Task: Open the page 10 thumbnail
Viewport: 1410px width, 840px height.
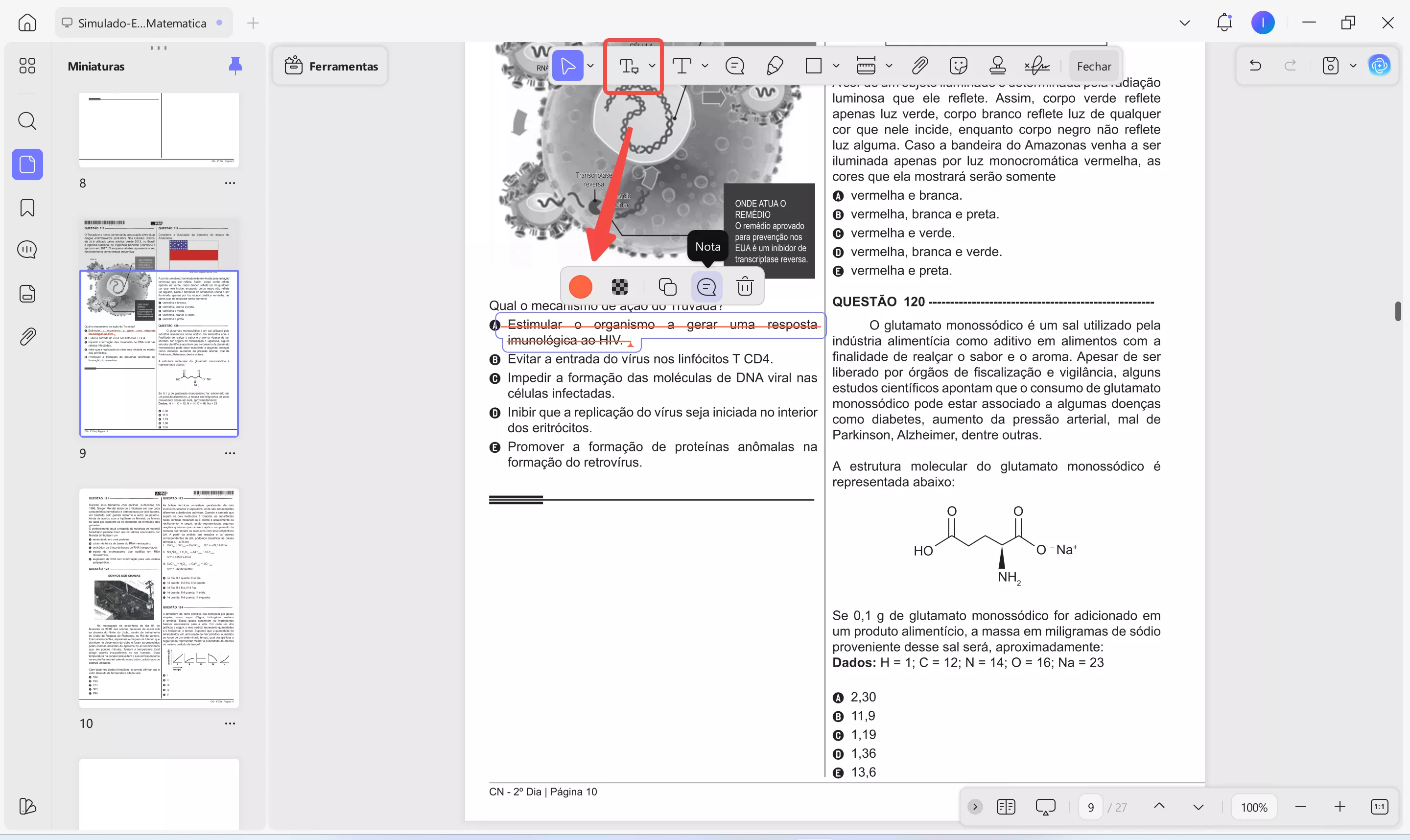Action: 159,597
